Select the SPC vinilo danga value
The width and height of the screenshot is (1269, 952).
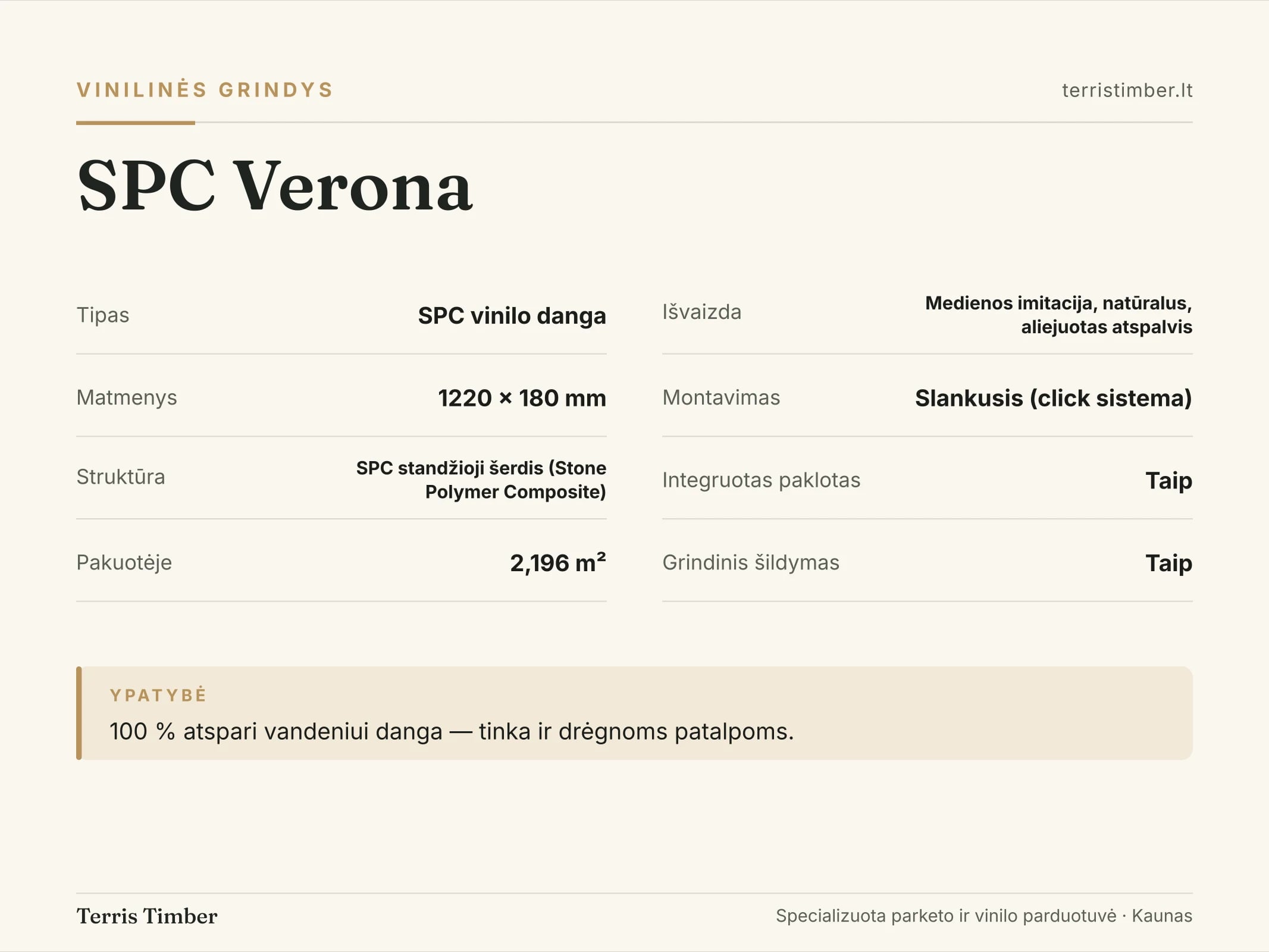(x=512, y=315)
